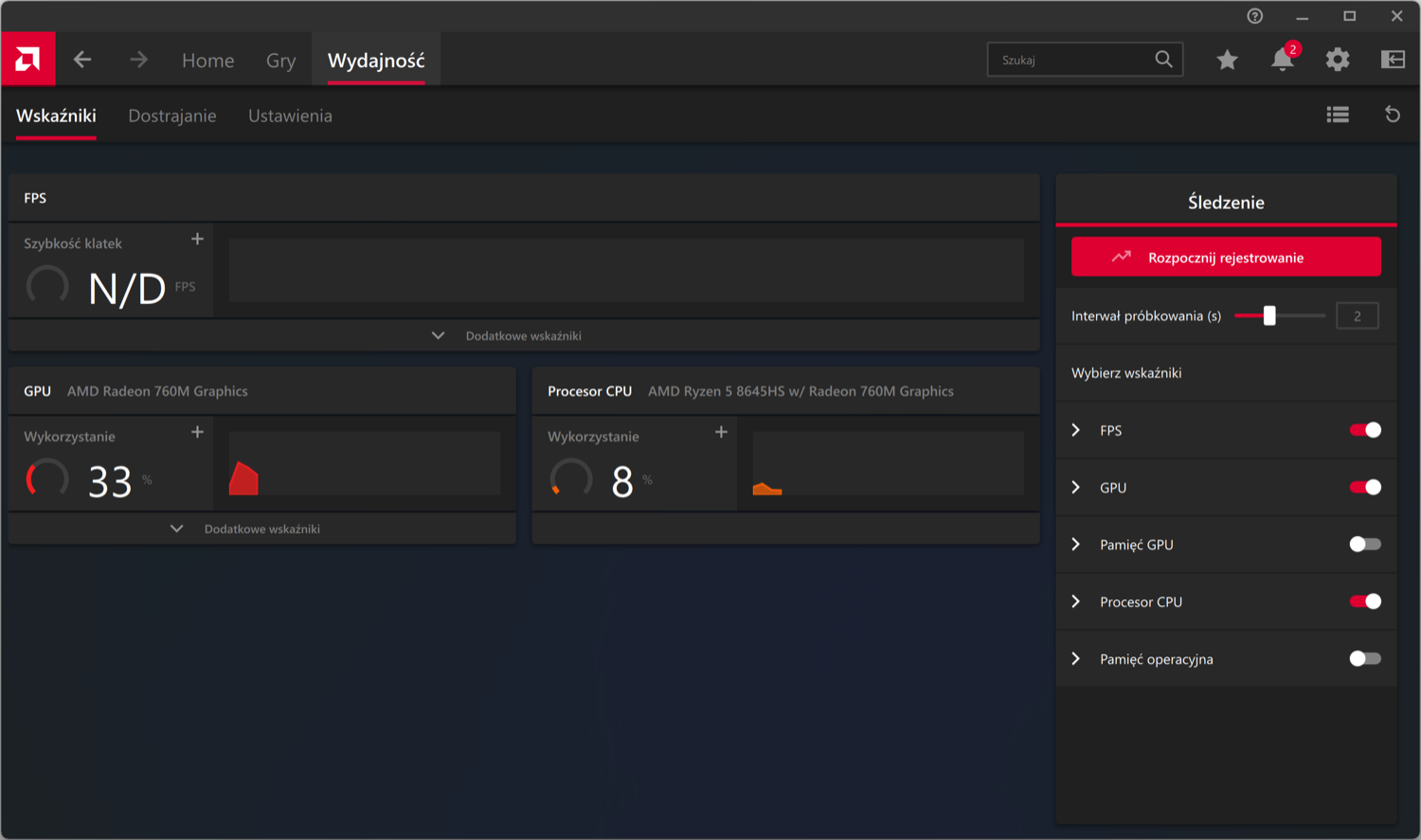
Task: Click the GPU usage value 33
Action: [x=110, y=482]
